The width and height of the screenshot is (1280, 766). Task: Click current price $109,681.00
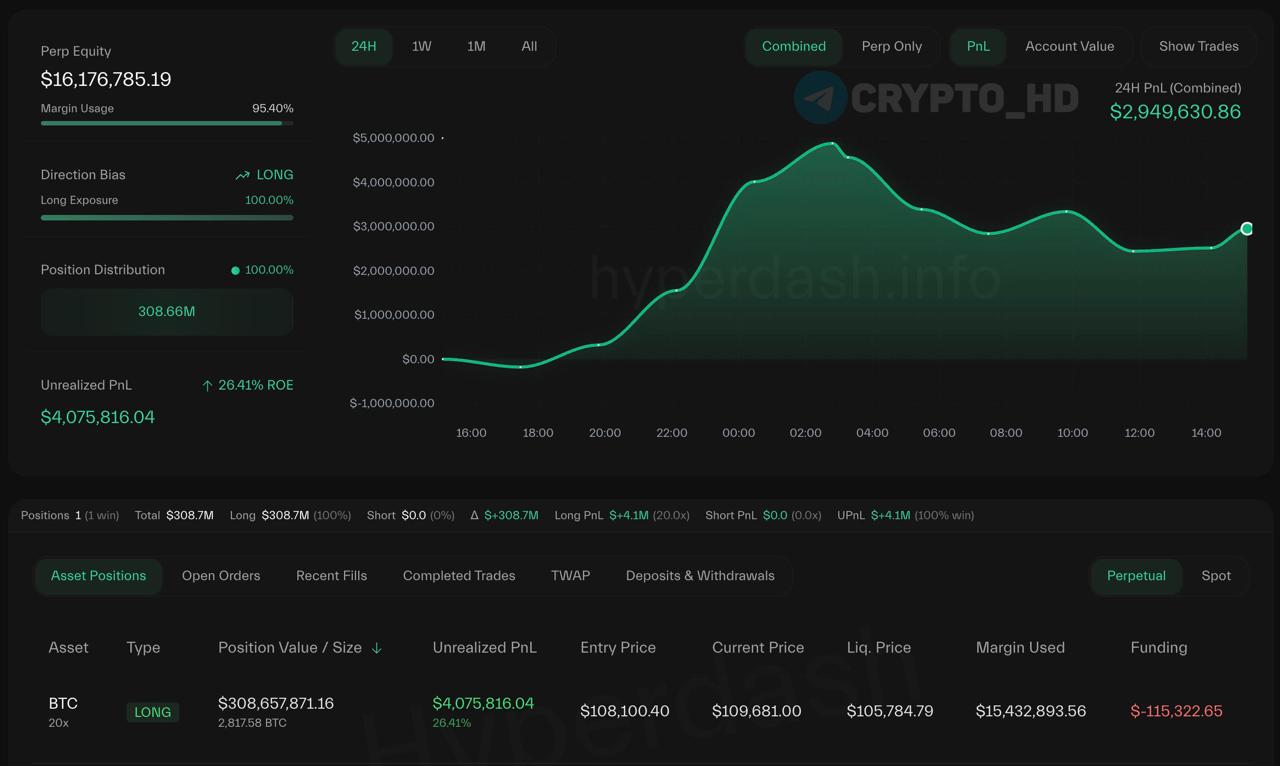click(757, 711)
